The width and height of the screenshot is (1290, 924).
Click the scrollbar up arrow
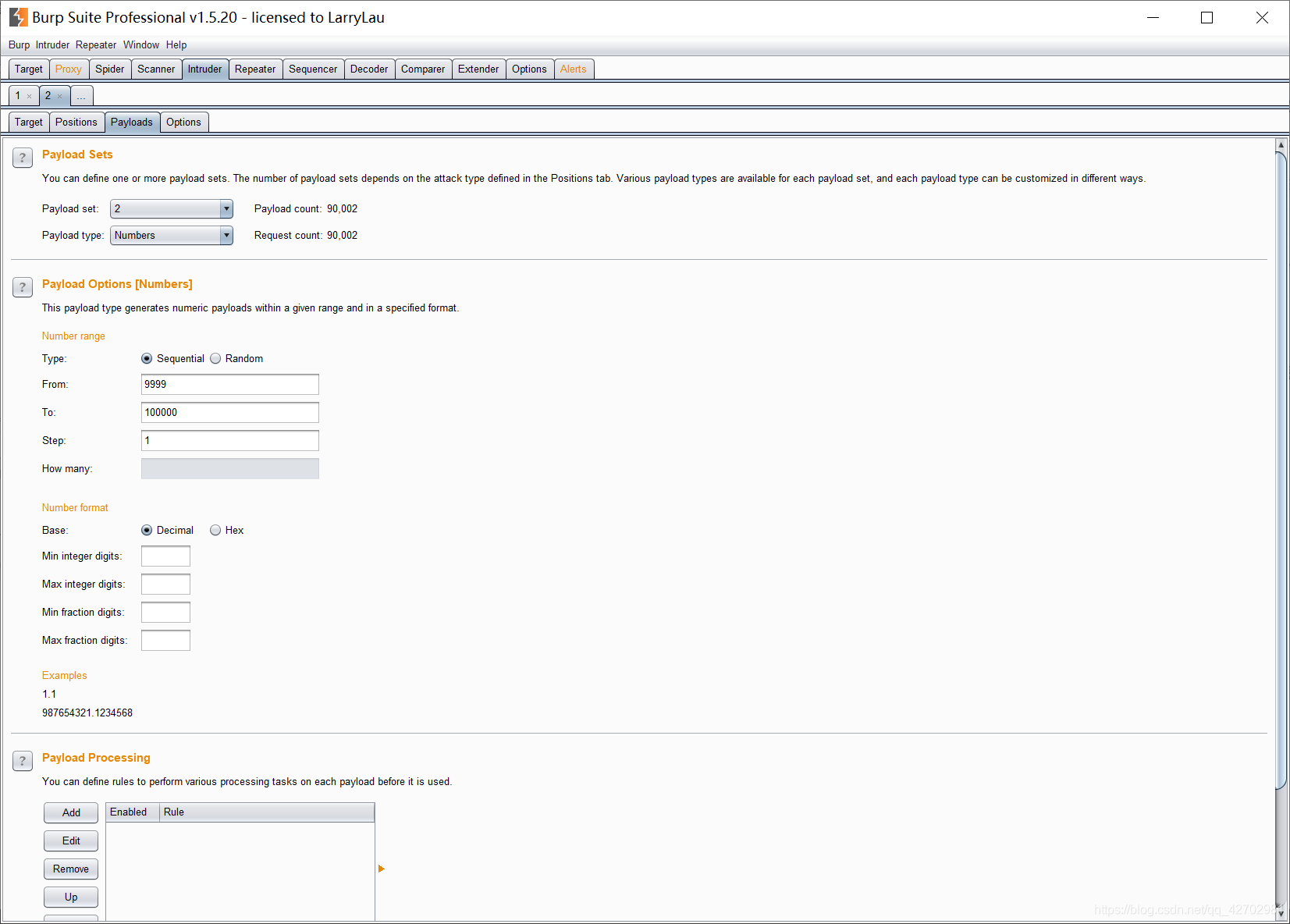click(x=1281, y=145)
